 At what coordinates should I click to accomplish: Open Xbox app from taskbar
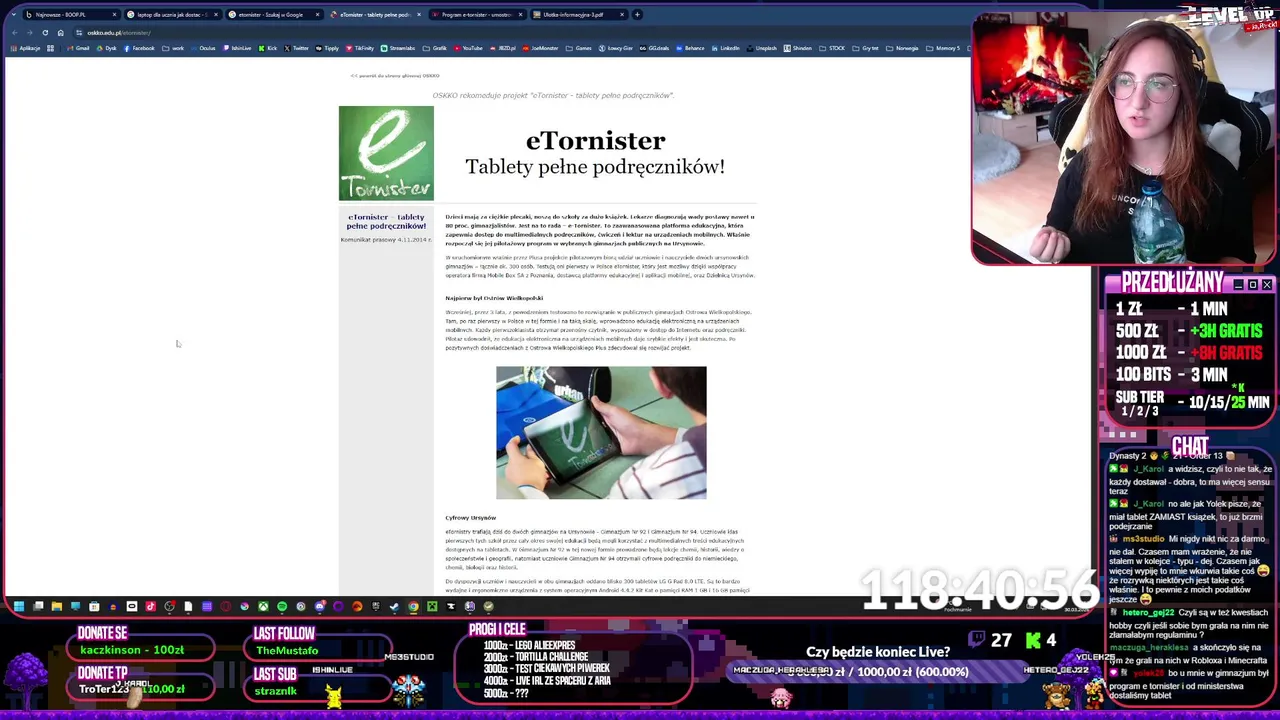point(263,606)
